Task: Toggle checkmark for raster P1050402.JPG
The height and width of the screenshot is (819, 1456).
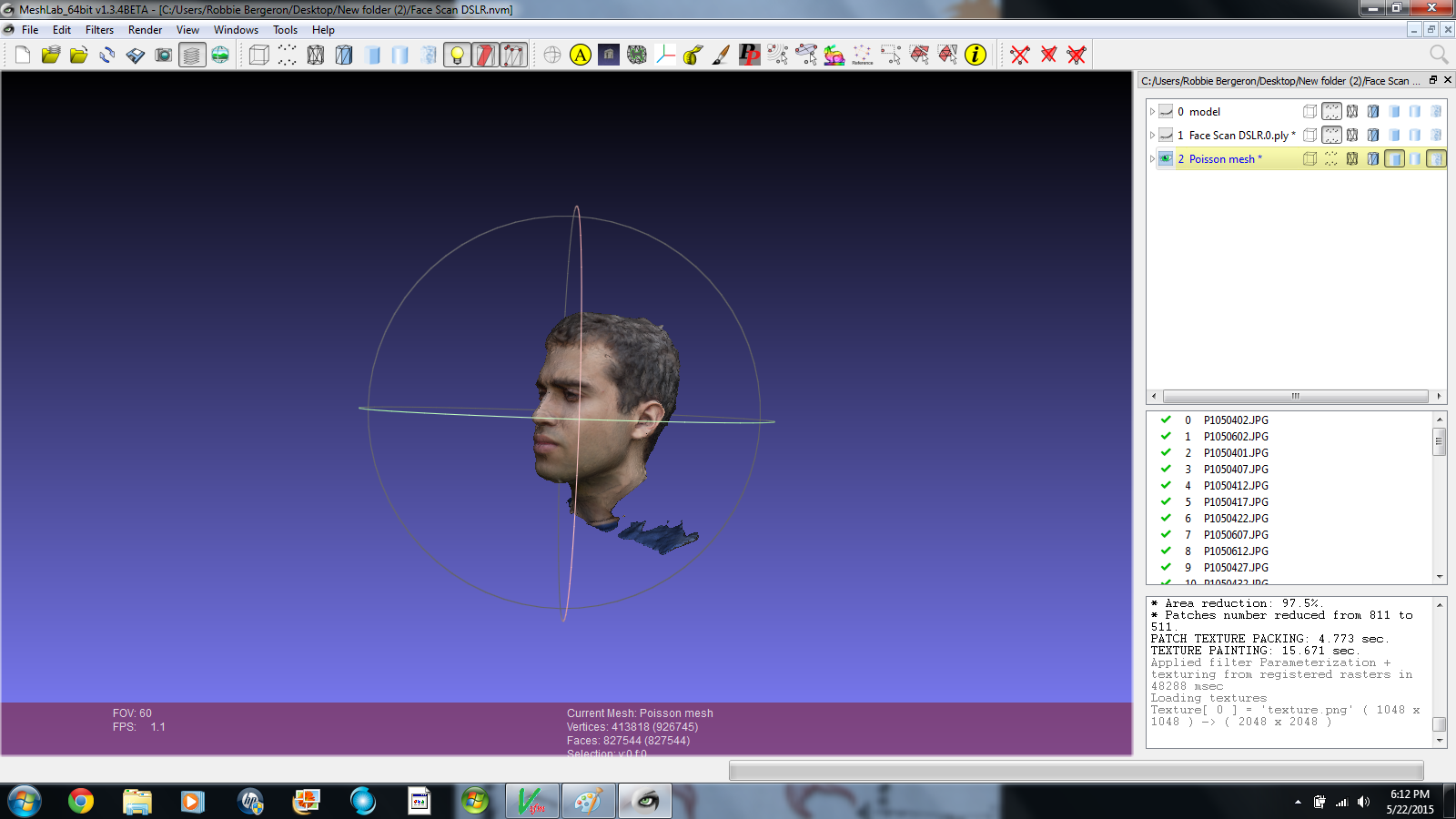Action: tap(1166, 420)
